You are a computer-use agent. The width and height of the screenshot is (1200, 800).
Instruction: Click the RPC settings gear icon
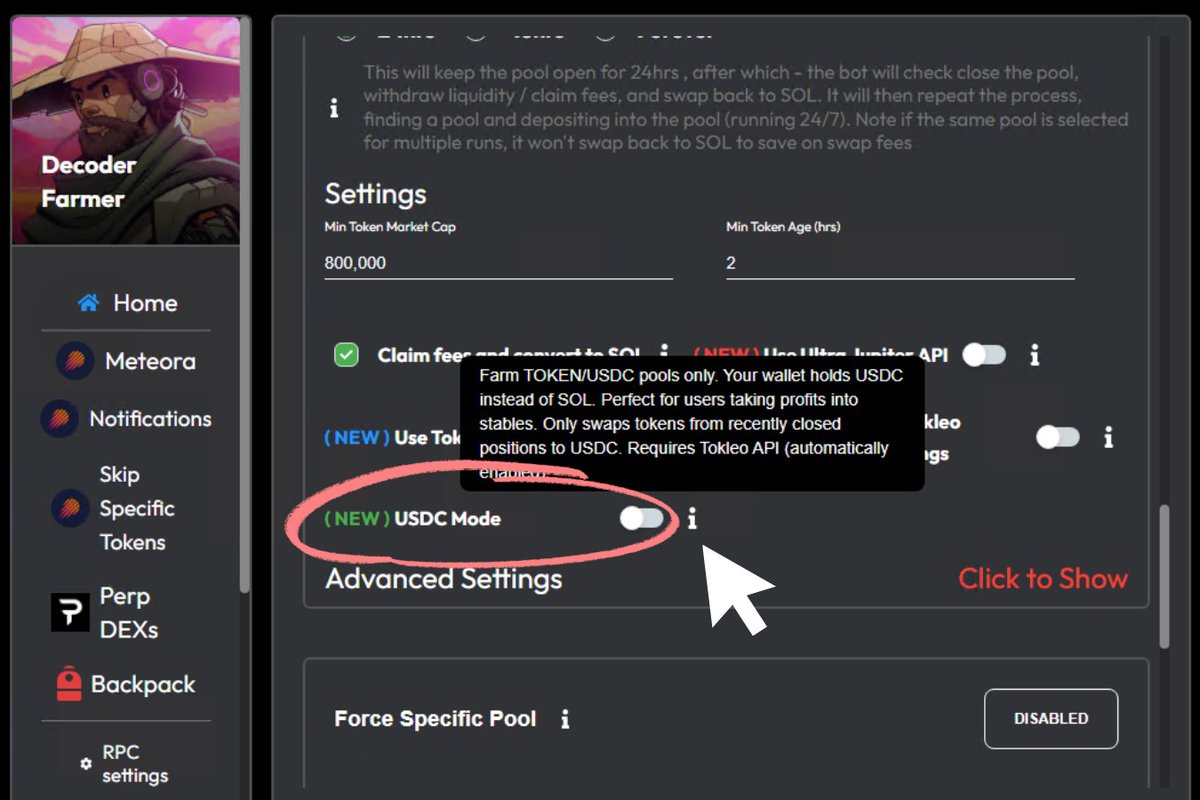click(x=86, y=764)
